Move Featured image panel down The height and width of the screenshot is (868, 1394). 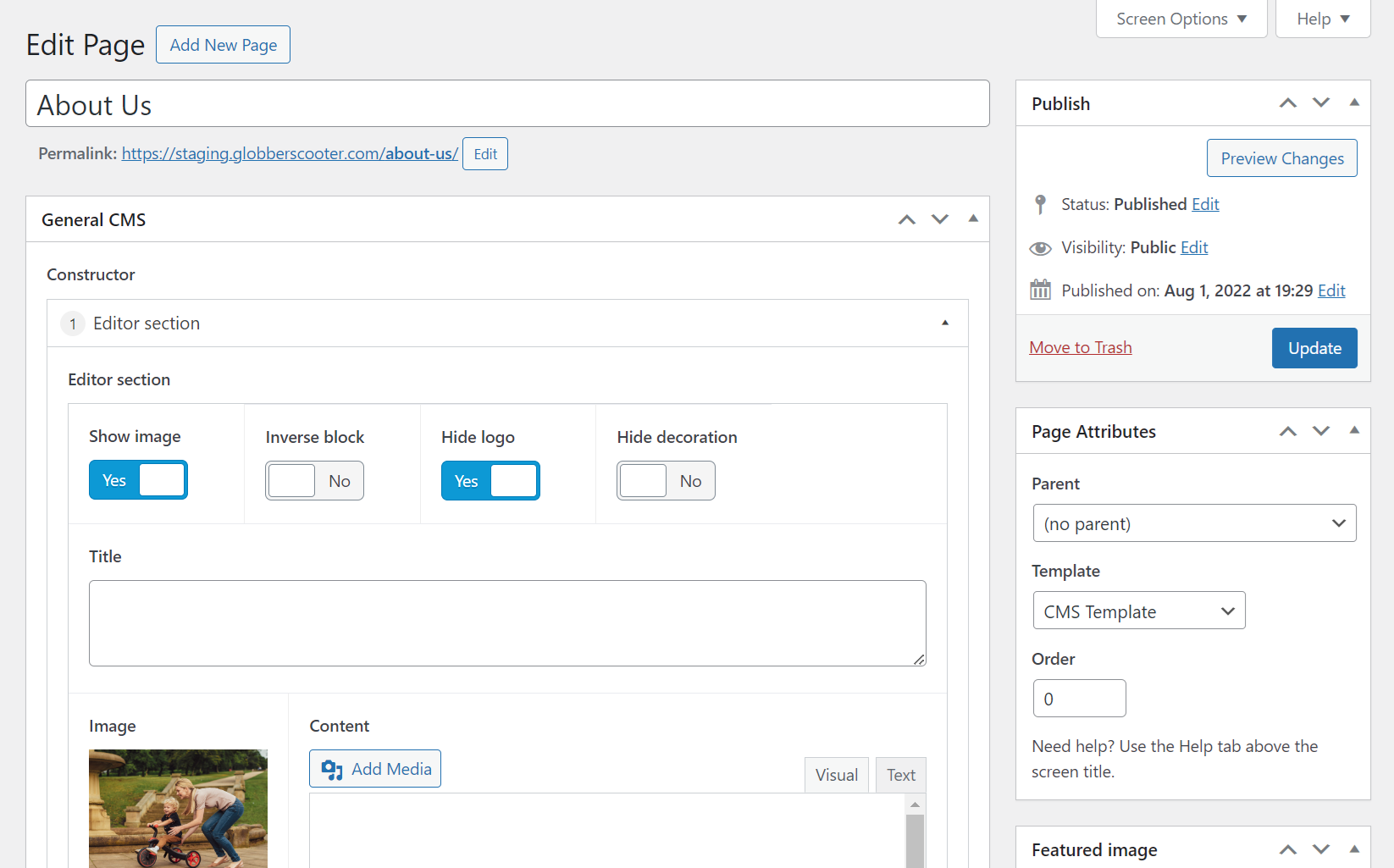1321,849
